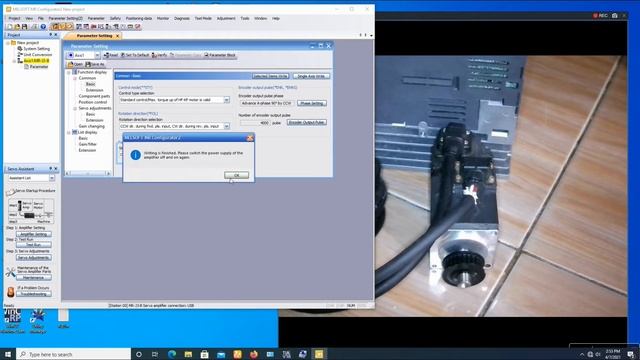Collapse the New project tree node

(x=8, y=43)
